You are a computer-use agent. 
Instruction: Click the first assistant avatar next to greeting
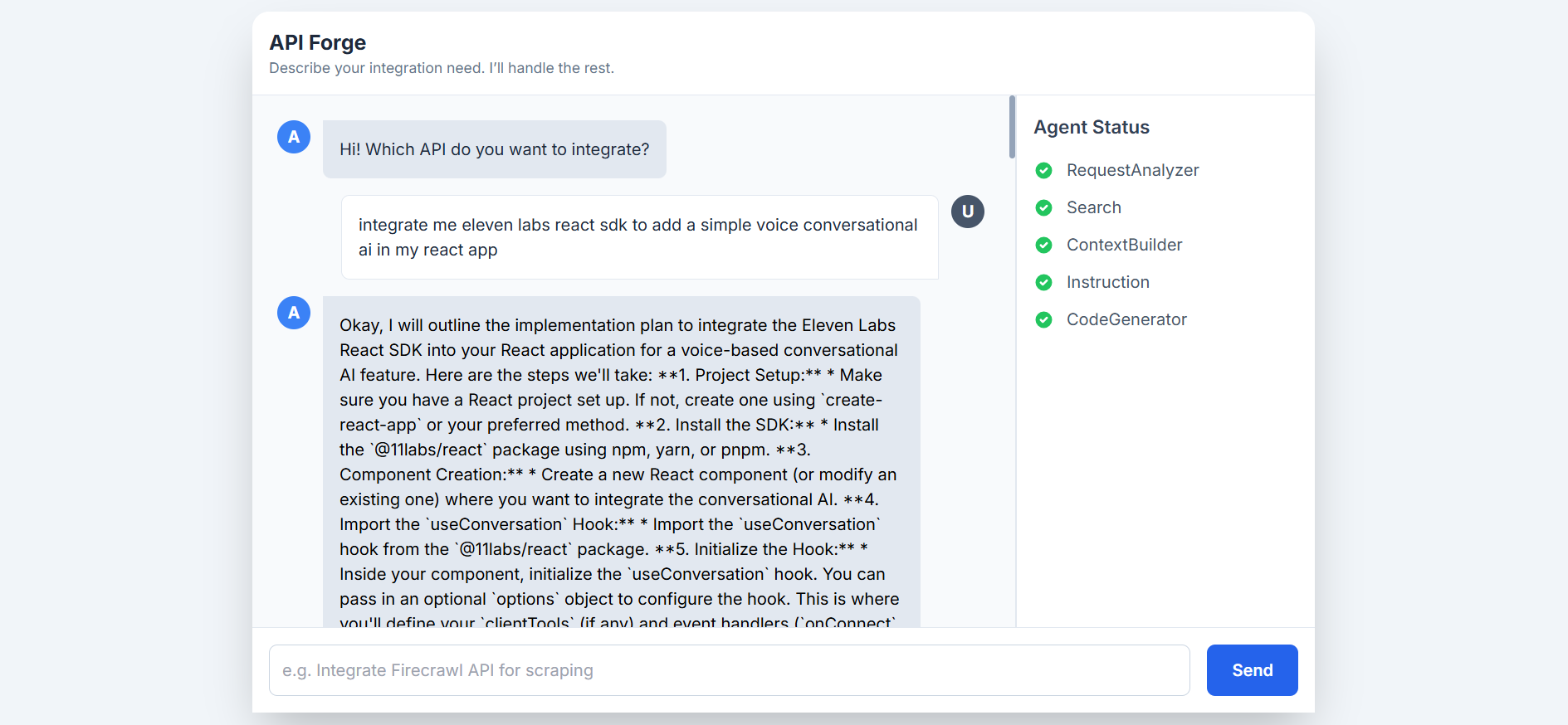tap(294, 137)
